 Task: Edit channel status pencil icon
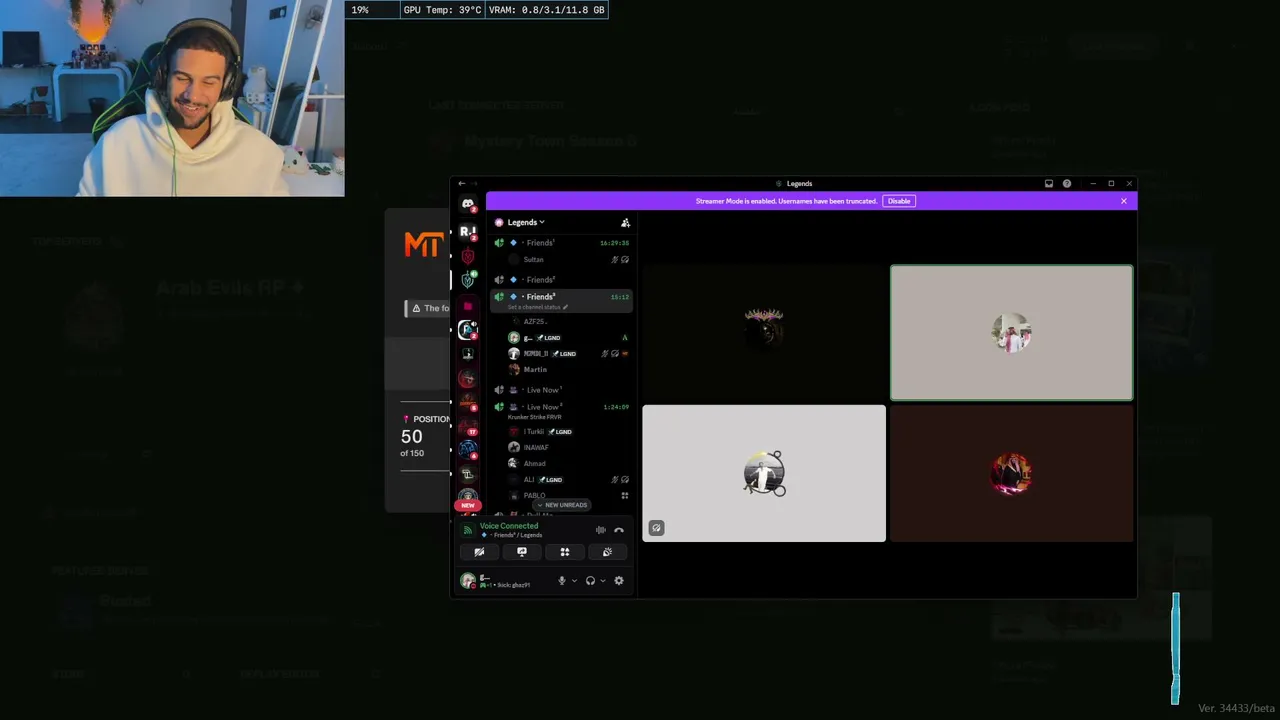click(565, 307)
